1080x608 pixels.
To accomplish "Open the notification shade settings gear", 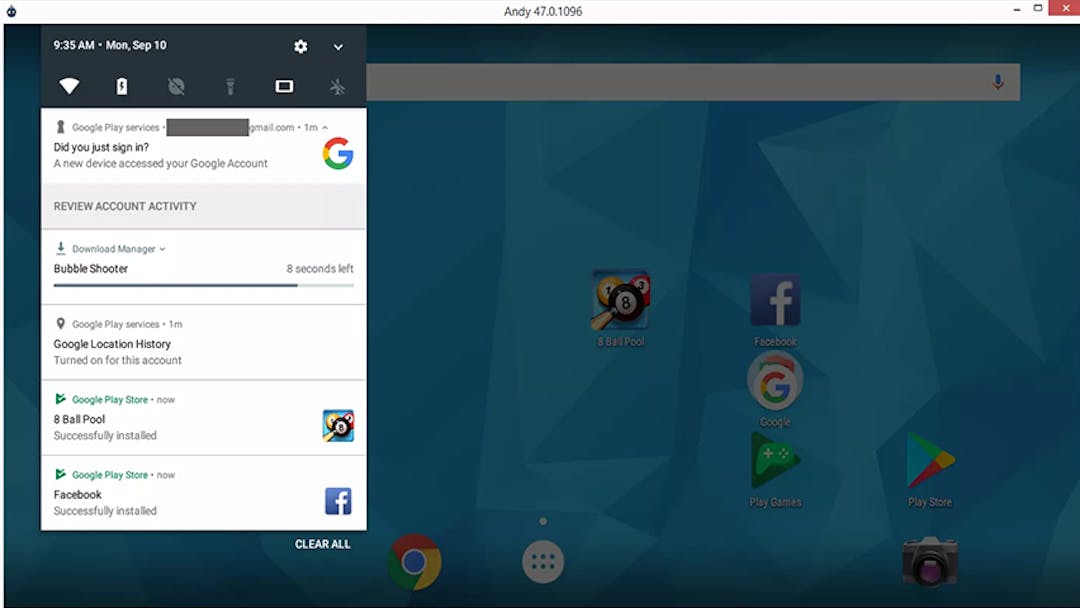I will click(x=300, y=46).
